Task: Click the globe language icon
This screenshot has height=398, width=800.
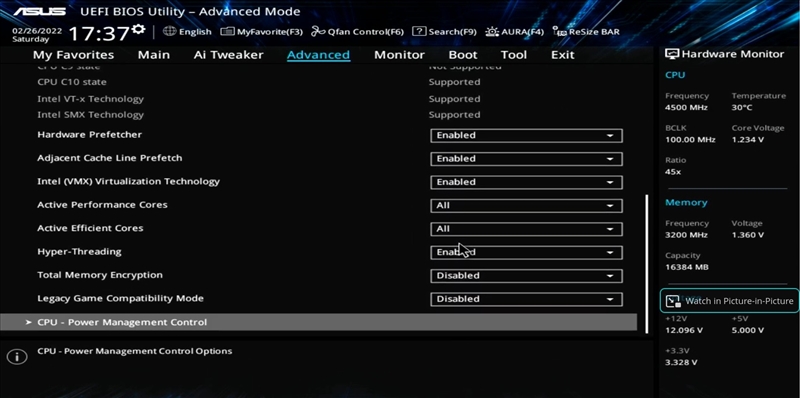Action: point(169,31)
